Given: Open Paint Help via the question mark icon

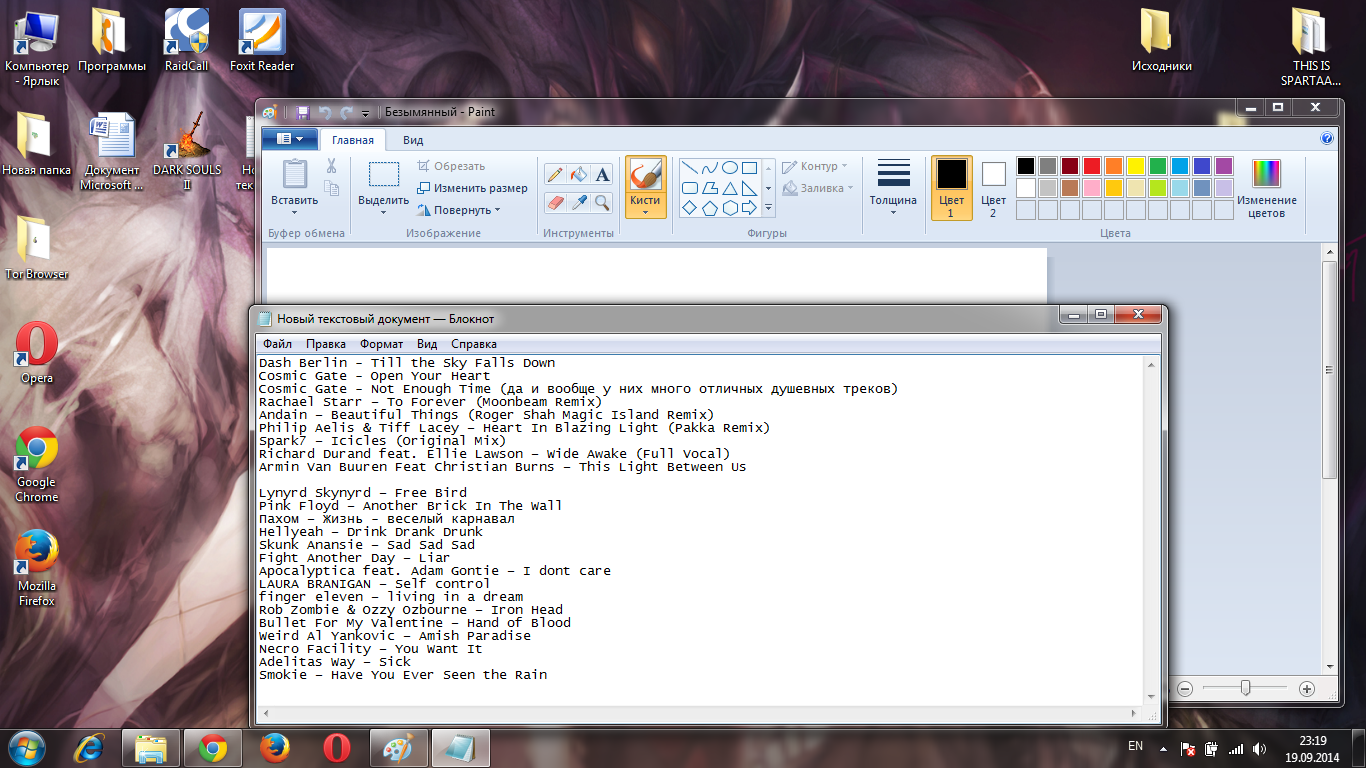Looking at the screenshot, I should pyautogui.click(x=1327, y=139).
